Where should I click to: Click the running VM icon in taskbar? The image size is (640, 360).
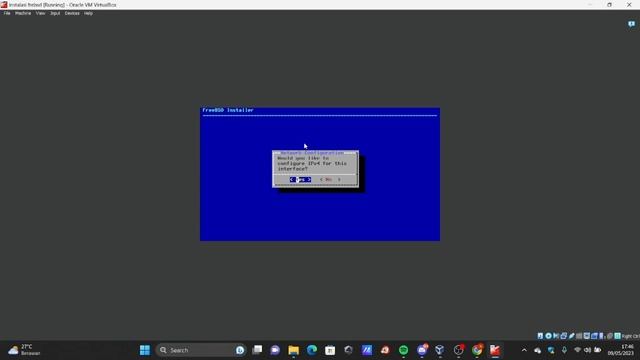(x=495, y=350)
